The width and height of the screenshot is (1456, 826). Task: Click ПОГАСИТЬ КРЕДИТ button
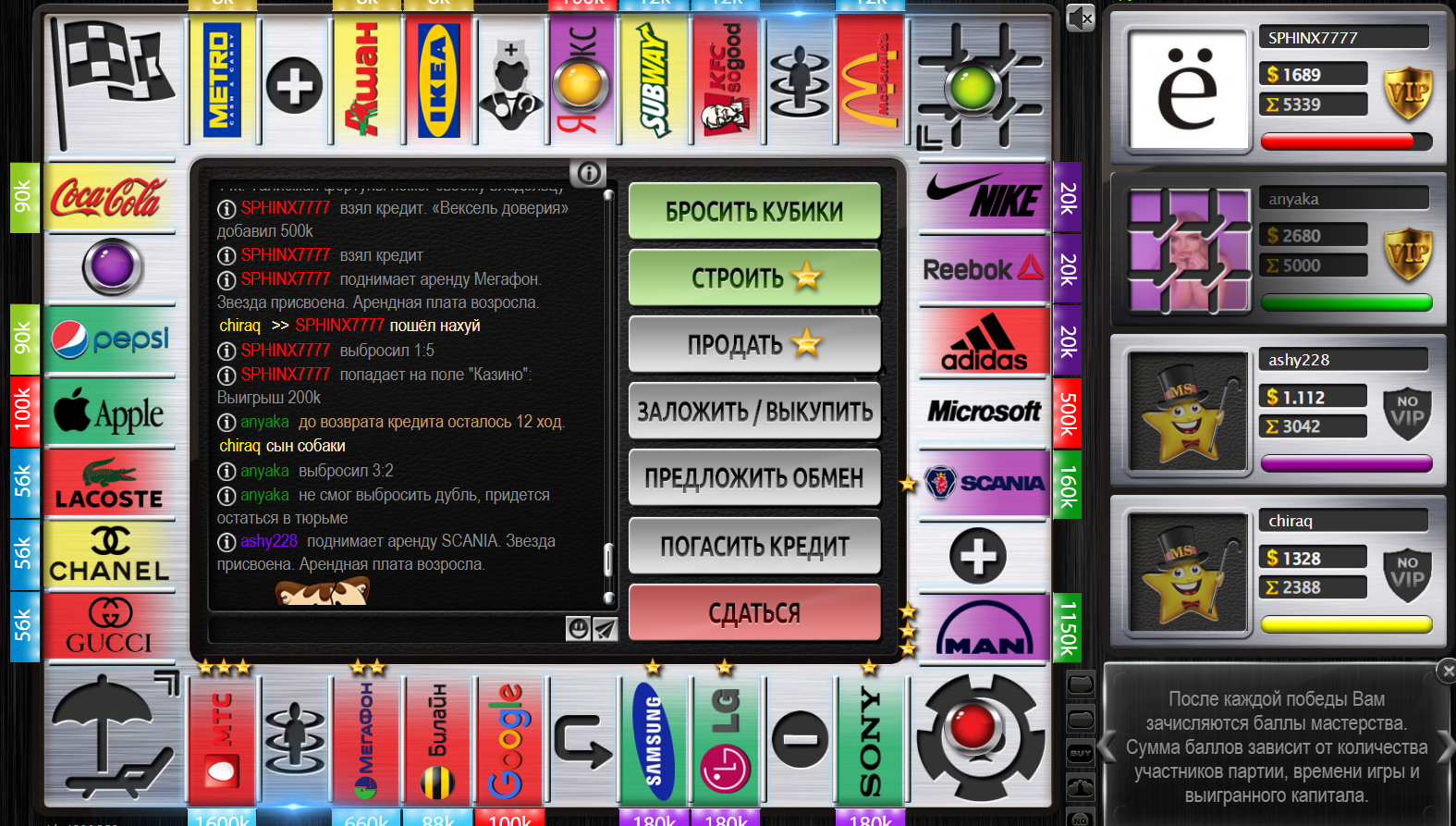click(x=754, y=546)
